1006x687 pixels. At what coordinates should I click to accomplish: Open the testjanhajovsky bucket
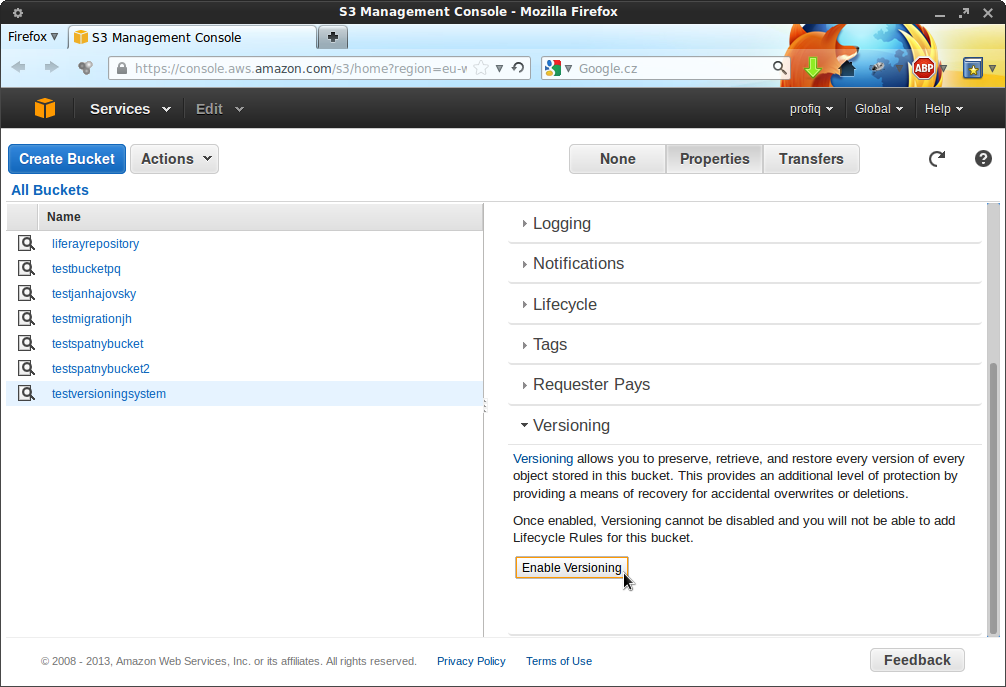(x=94, y=294)
